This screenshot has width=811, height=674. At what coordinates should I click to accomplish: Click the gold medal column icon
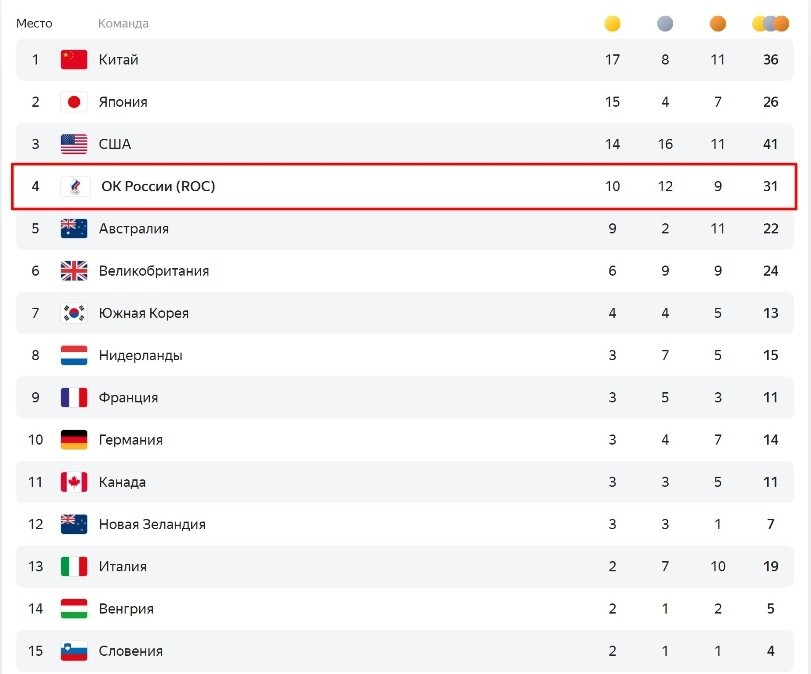point(612,23)
